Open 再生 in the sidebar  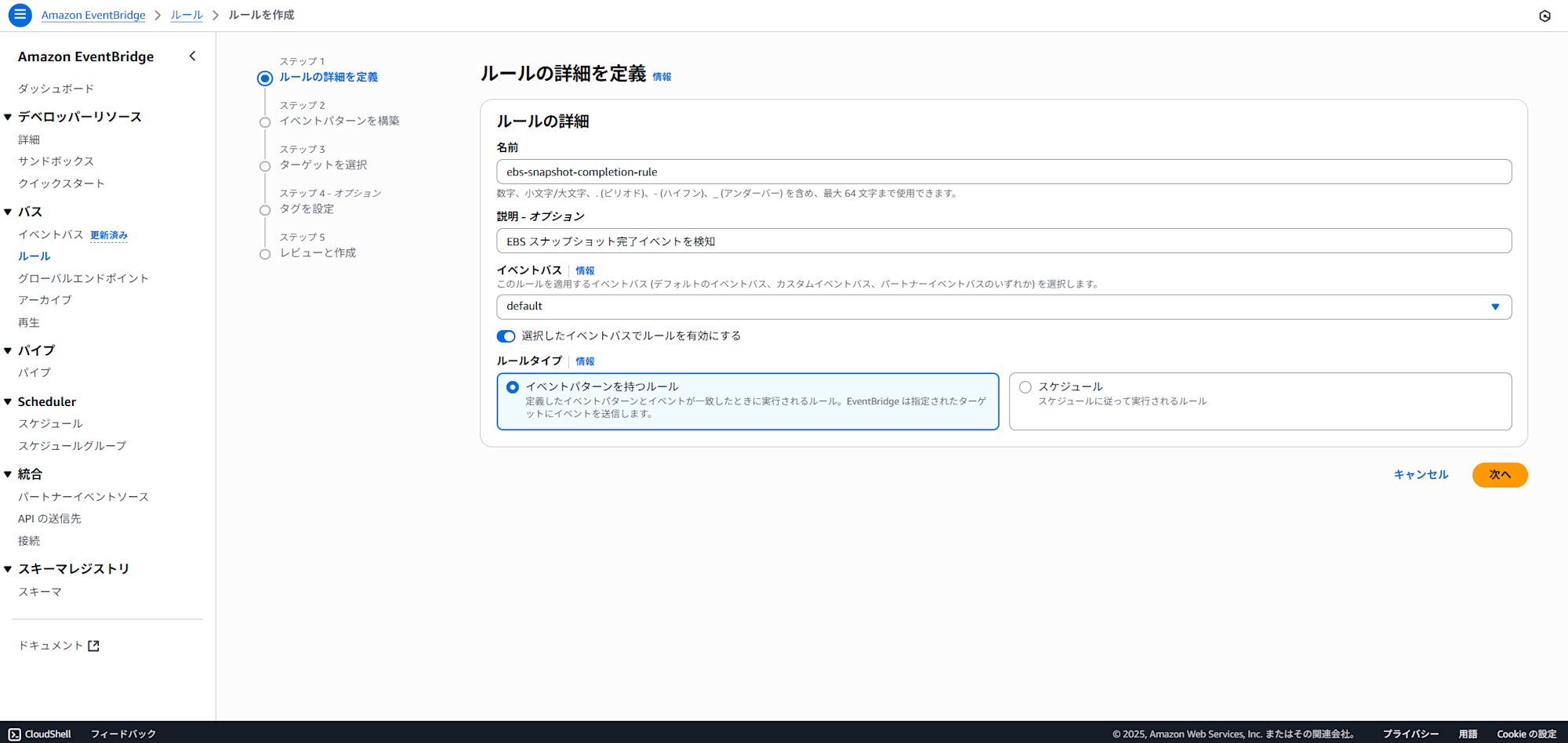tap(29, 322)
